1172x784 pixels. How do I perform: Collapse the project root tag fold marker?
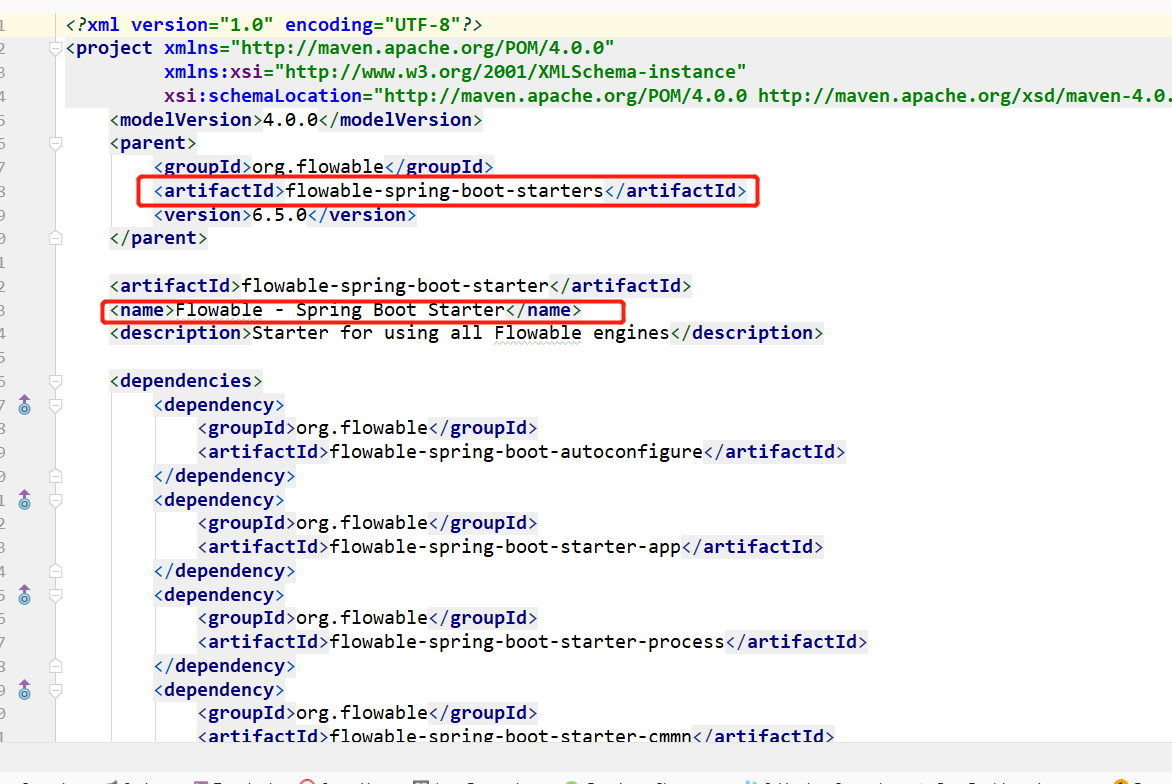pos(55,49)
